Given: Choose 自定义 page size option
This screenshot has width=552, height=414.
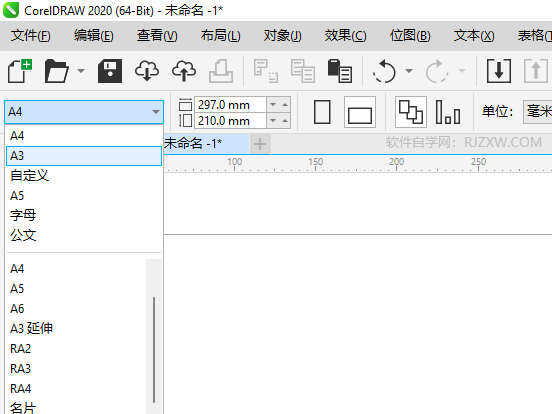Looking at the screenshot, I should click(x=84, y=175).
